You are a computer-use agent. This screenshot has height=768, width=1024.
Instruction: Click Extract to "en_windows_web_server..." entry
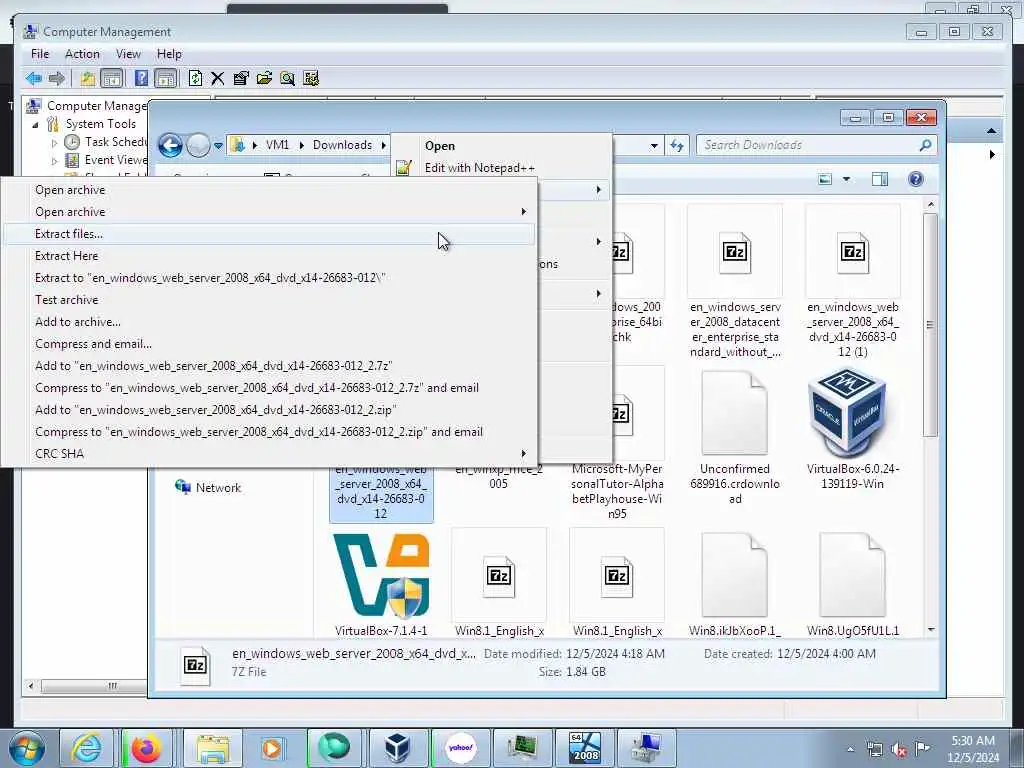268,278
